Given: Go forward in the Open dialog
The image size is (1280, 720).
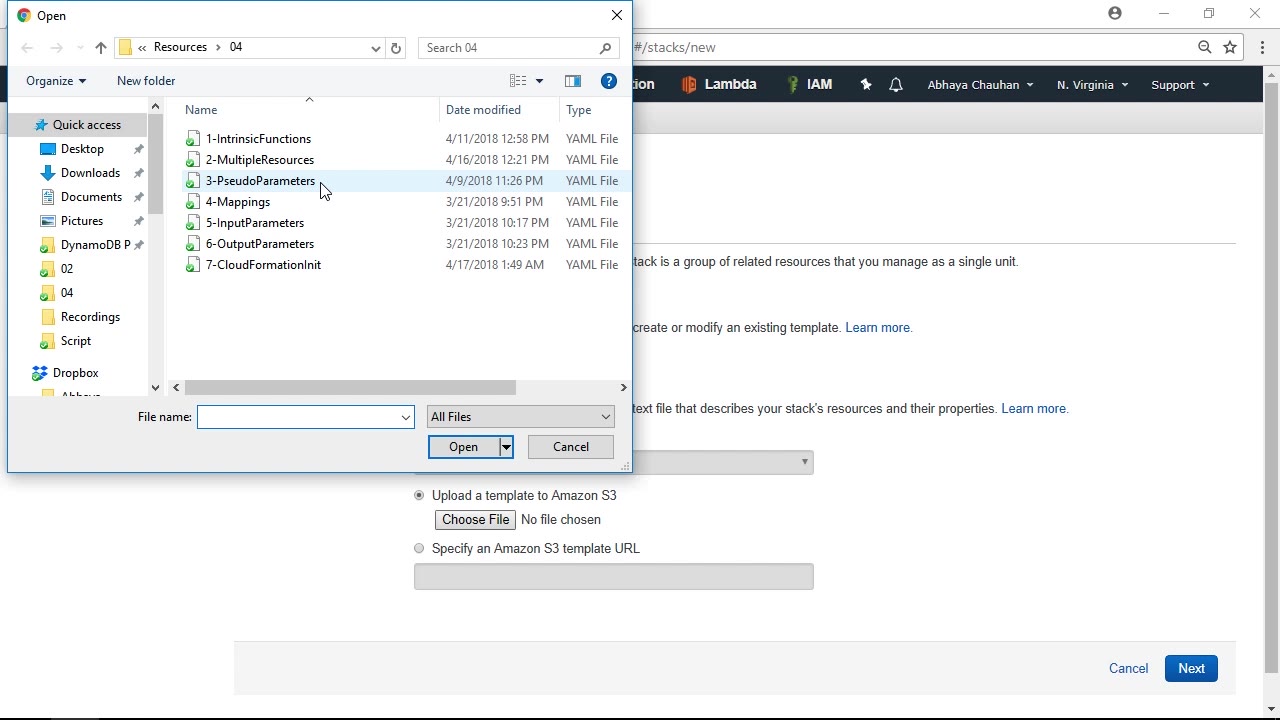Looking at the screenshot, I should coord(57,48).
